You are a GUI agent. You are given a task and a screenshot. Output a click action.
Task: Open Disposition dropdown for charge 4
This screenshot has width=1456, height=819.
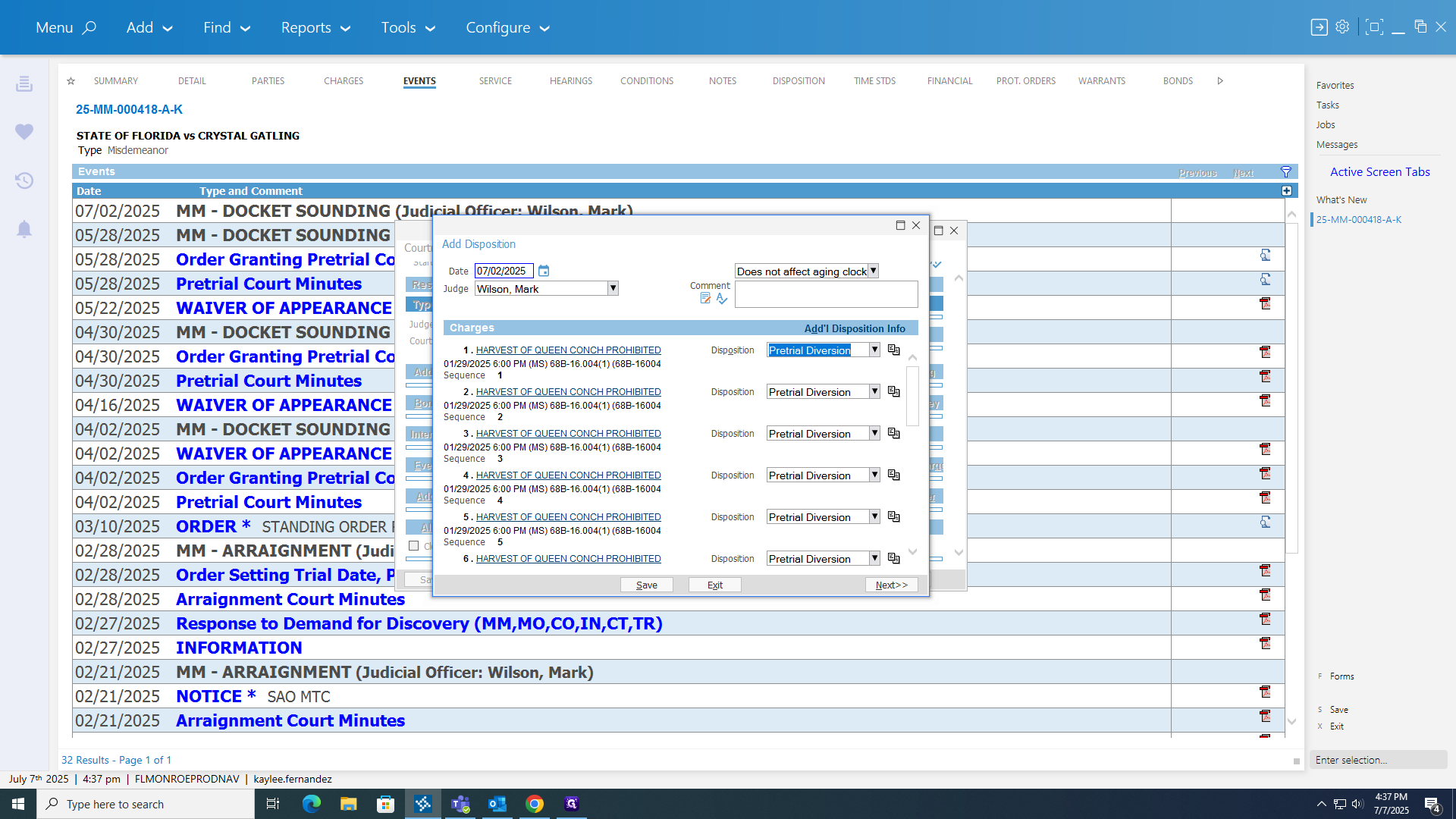coord(874,475)
